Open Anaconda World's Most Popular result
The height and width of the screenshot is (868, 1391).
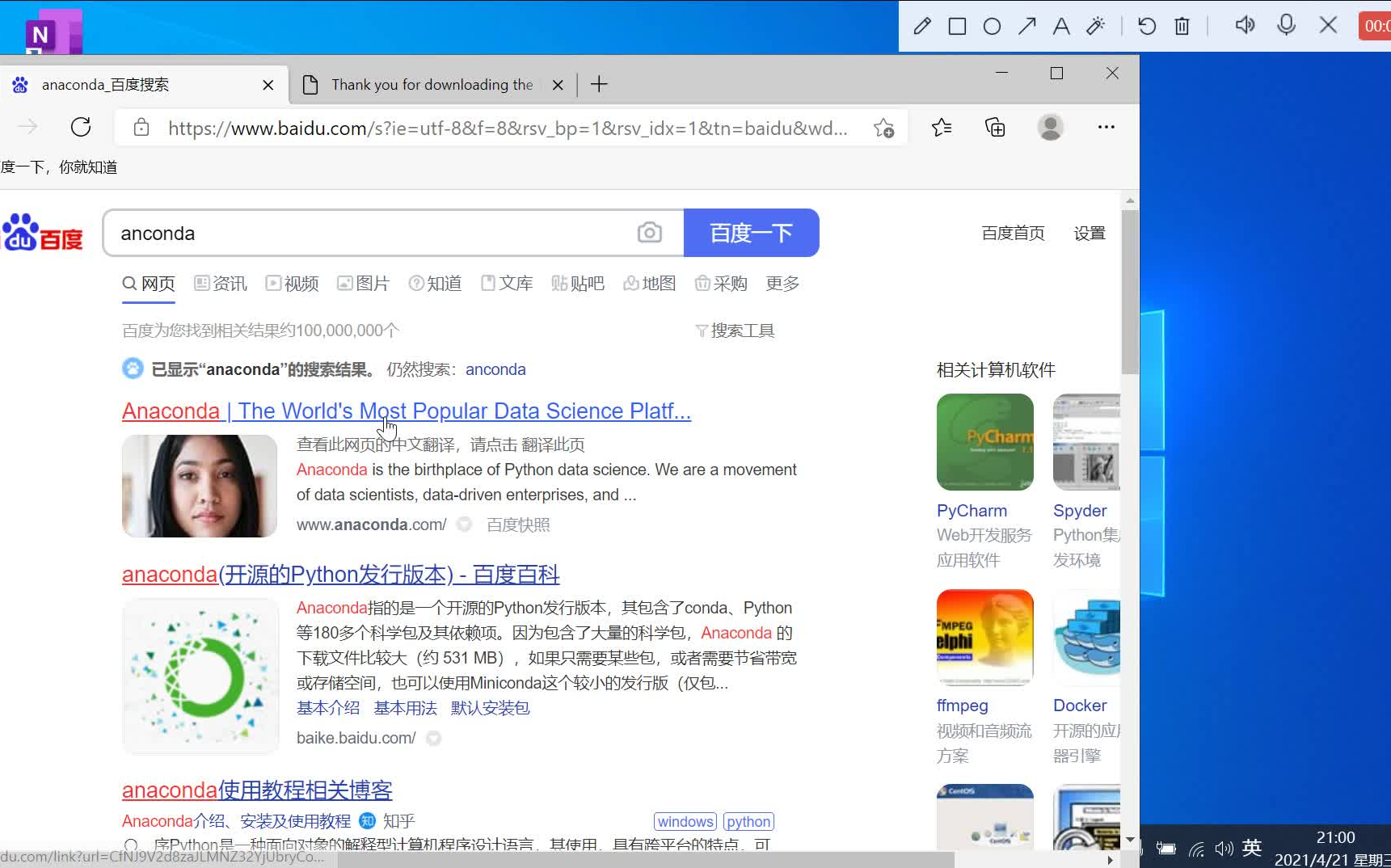pyautogui.click(x=407, y=411)
